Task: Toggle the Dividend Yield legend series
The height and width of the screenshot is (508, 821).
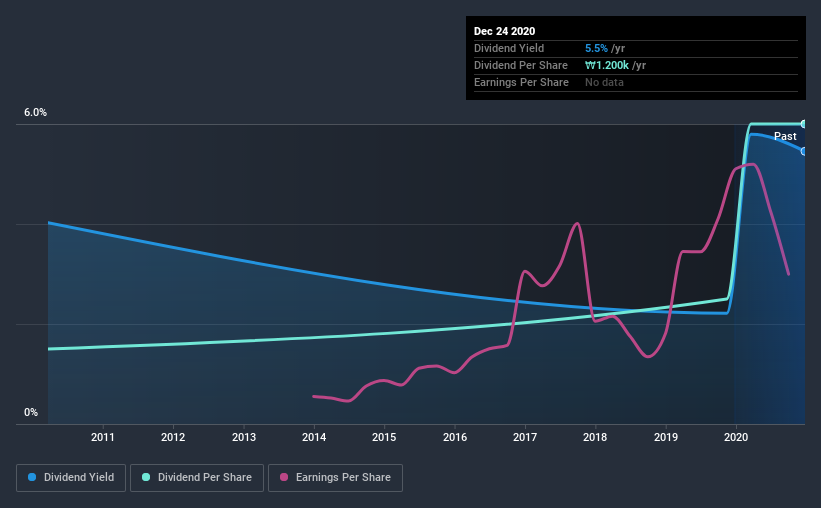Action: [70, 478]
